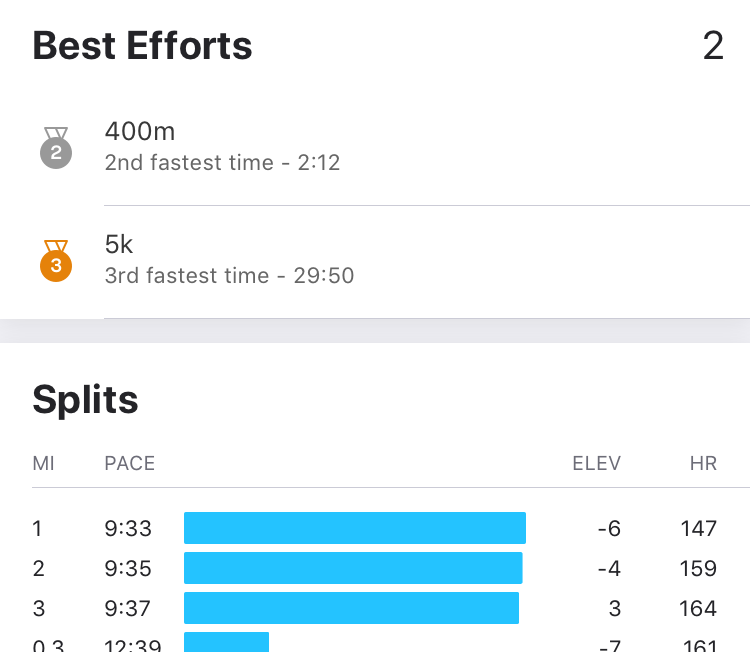Tap the 3rd fastest time 29:50 text

click(x=229, y=276)
